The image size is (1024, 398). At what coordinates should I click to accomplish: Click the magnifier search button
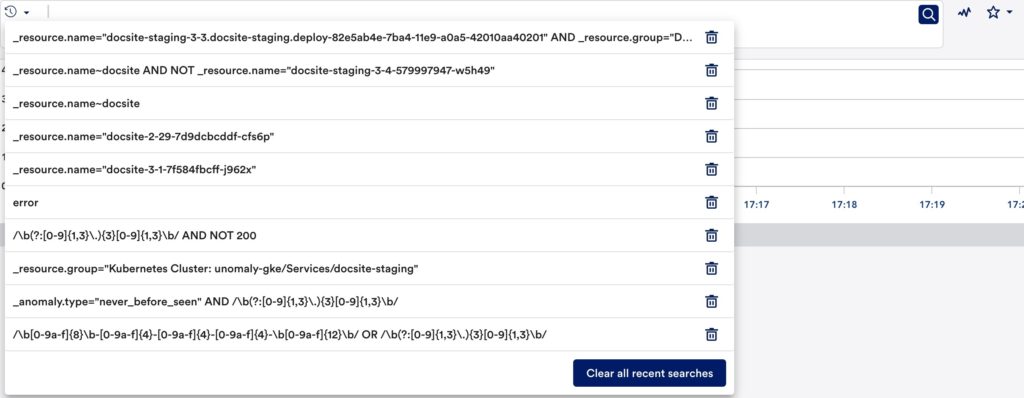[x=928, y=14]
